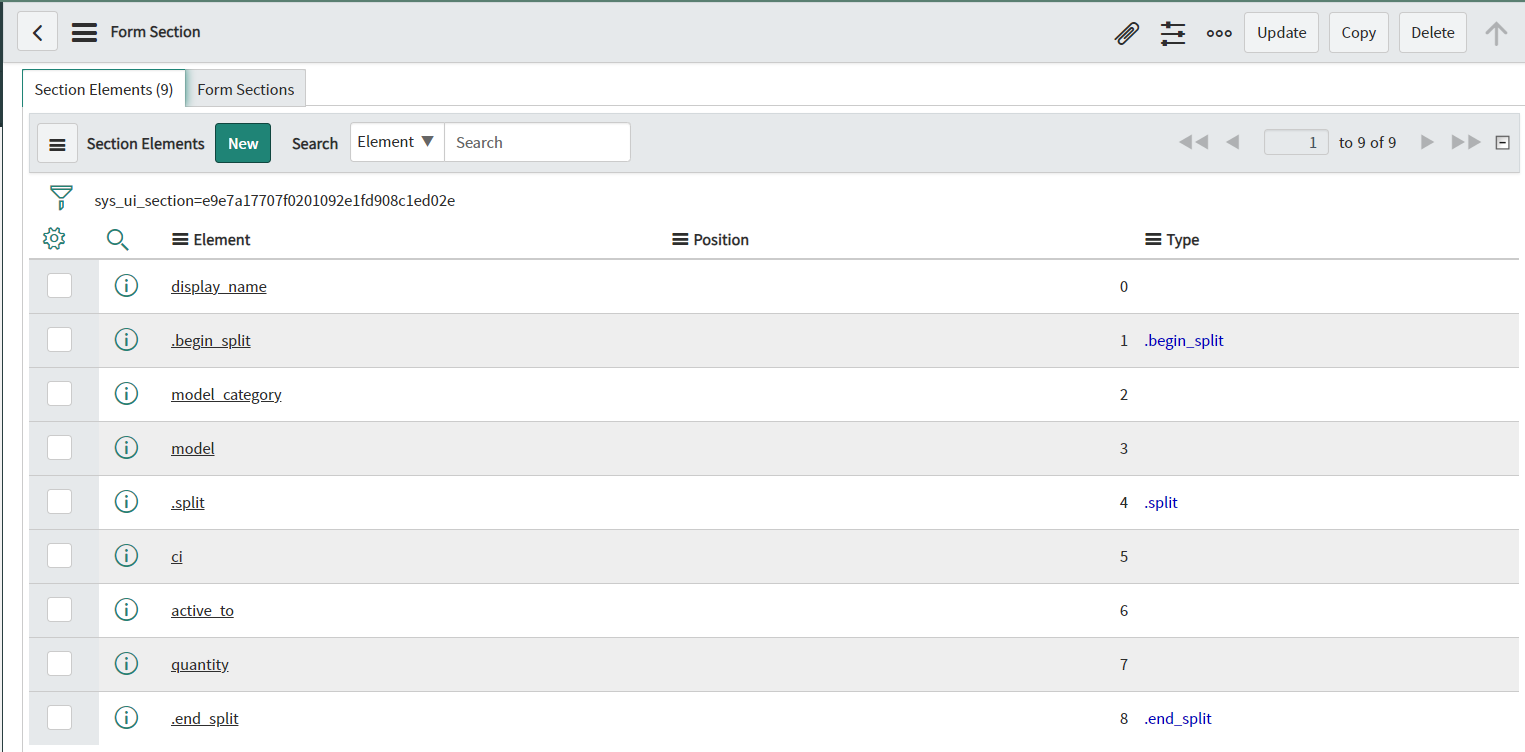Open the ci element link

(x=177, y=557)
